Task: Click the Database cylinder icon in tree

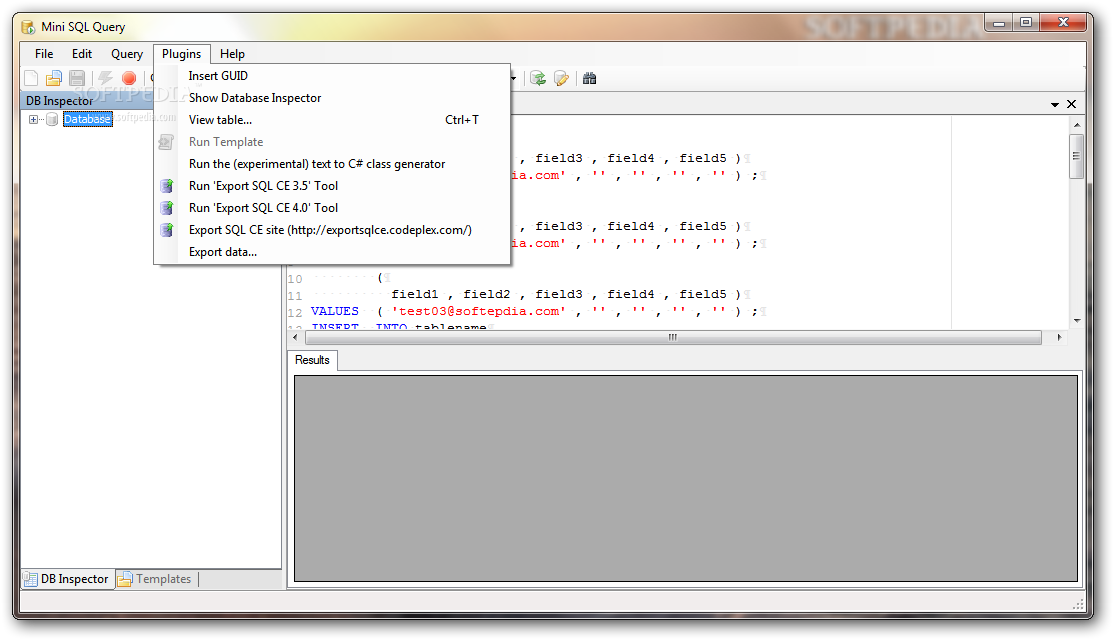Action: click(x=52, y=119)
